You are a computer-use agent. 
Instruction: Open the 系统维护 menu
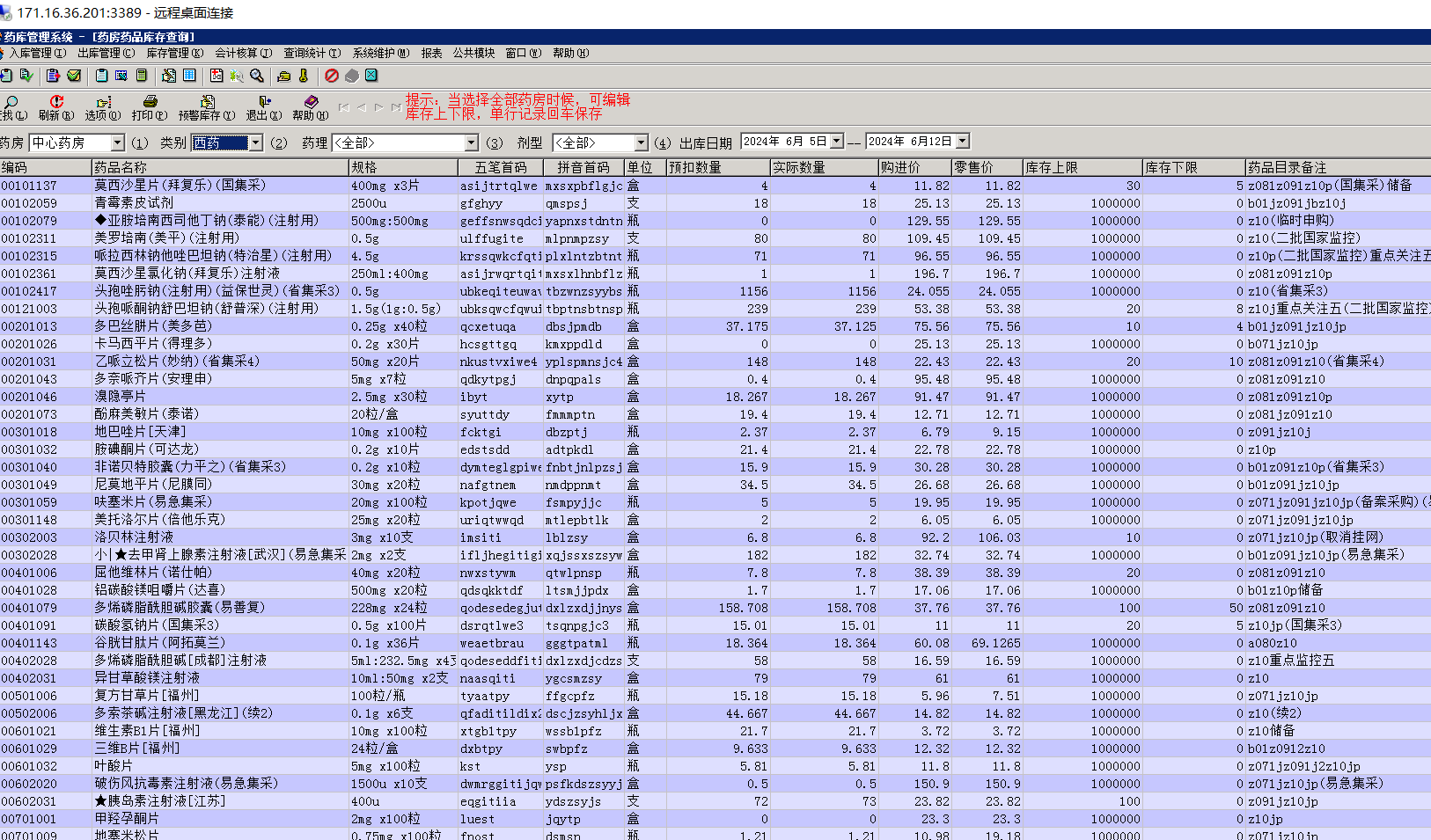coord(381,53)
